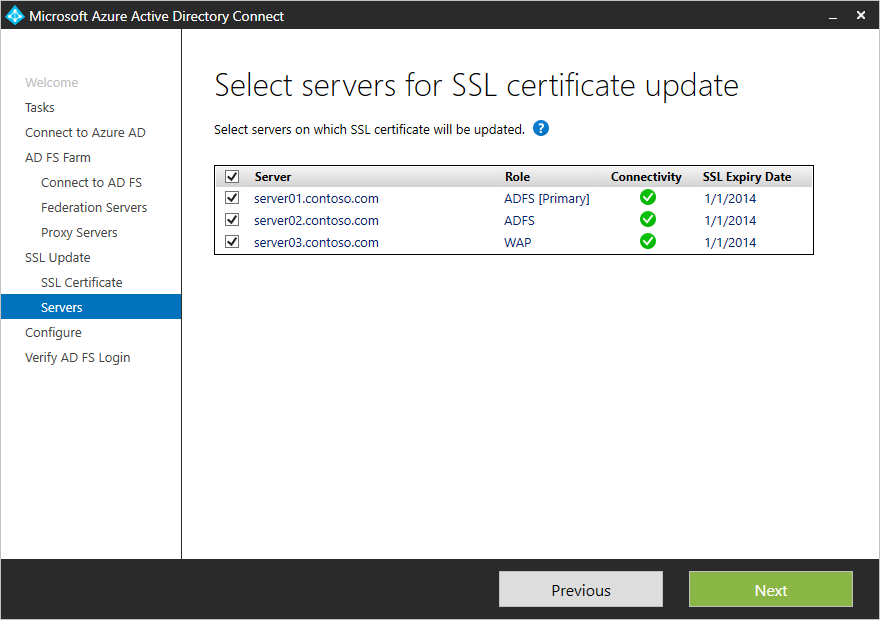
Task: Select Servers in the left navigation
Action: click(63, 307)
